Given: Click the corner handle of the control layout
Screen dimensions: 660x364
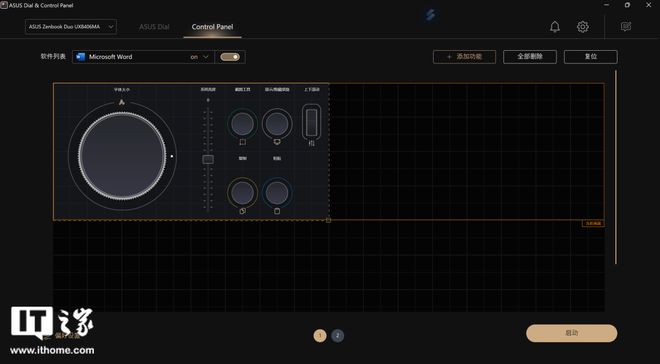Looking at the screenshot, I should point(328,220).
